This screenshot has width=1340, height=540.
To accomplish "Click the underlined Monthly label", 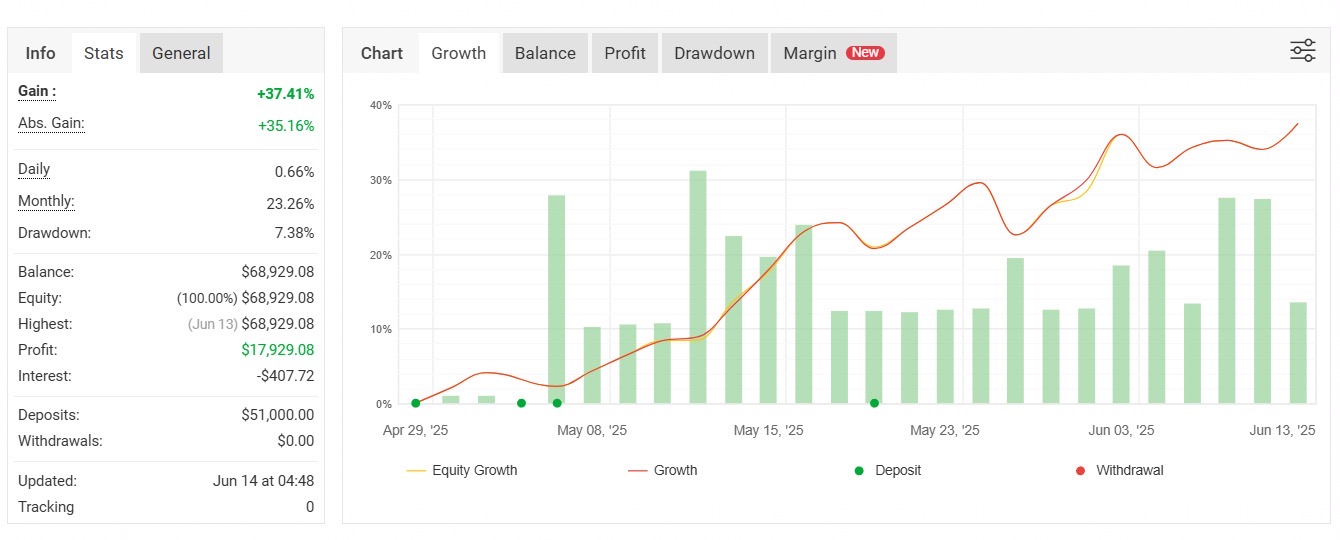I will click(46, 202).
